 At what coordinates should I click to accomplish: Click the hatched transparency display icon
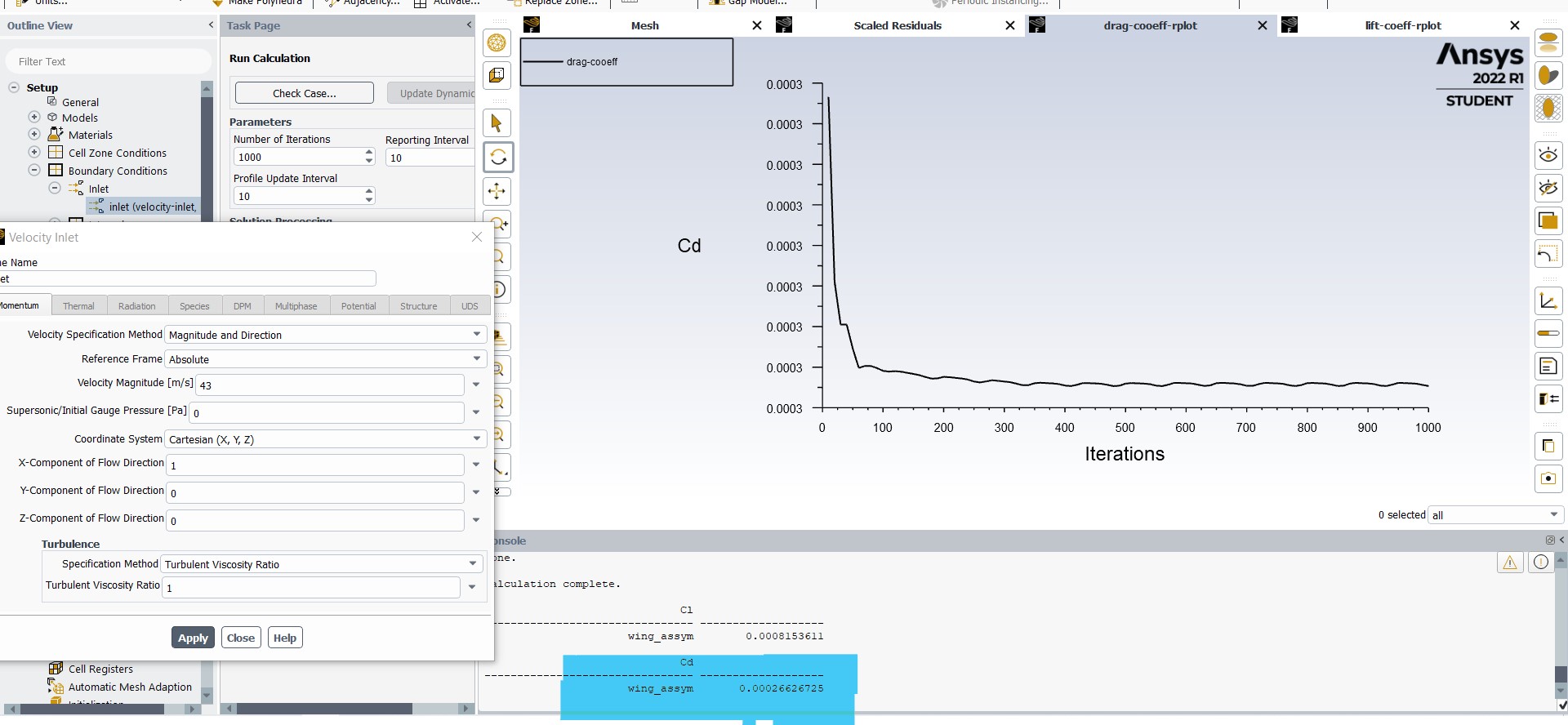tap(1548, 108)
